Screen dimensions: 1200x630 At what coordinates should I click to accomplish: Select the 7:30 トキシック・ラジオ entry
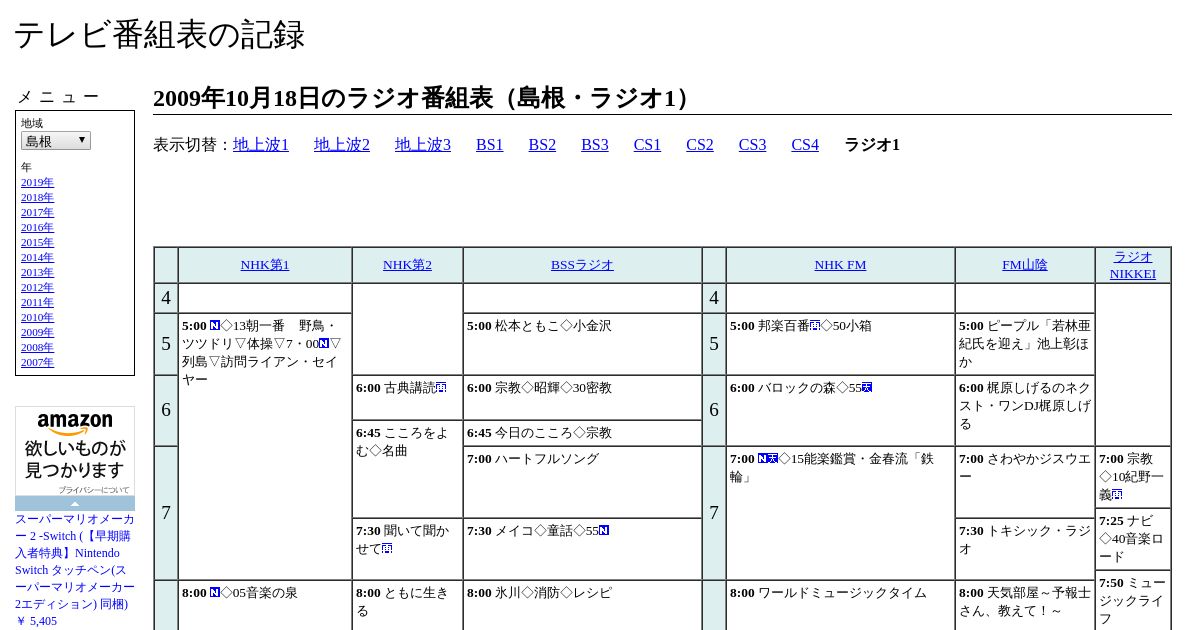1025,549
